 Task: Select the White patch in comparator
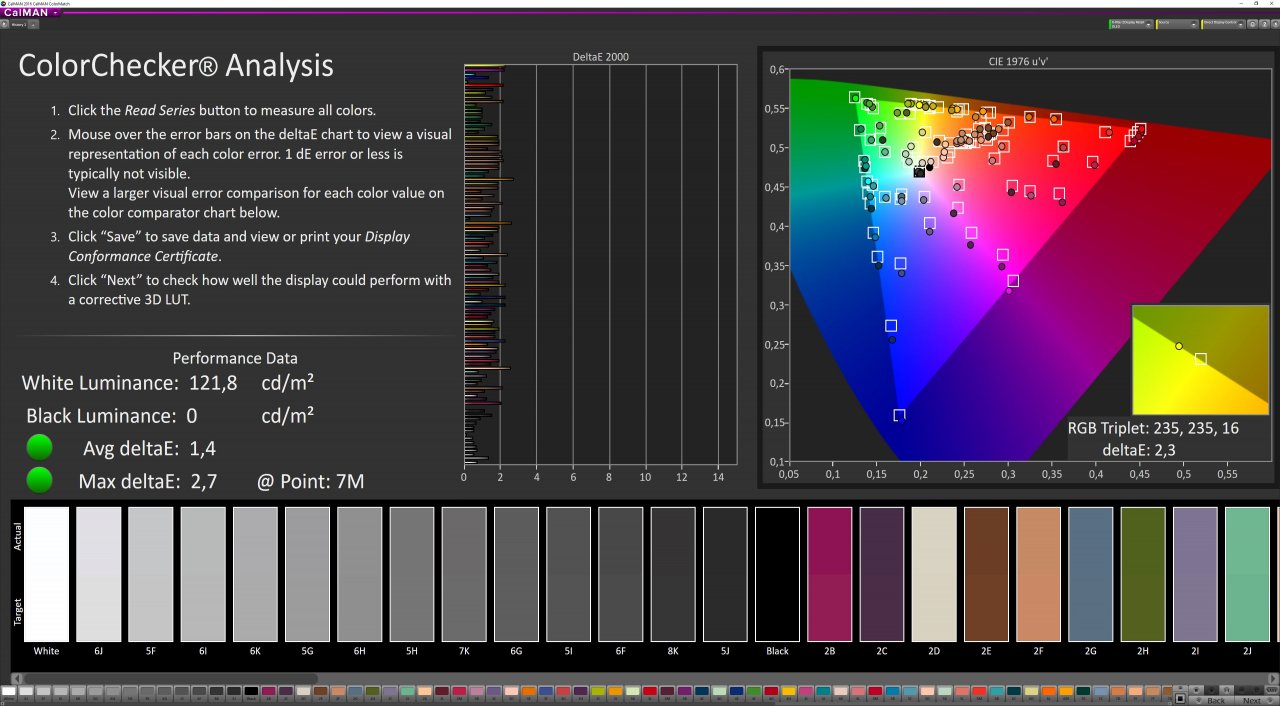tap(46, 574)
